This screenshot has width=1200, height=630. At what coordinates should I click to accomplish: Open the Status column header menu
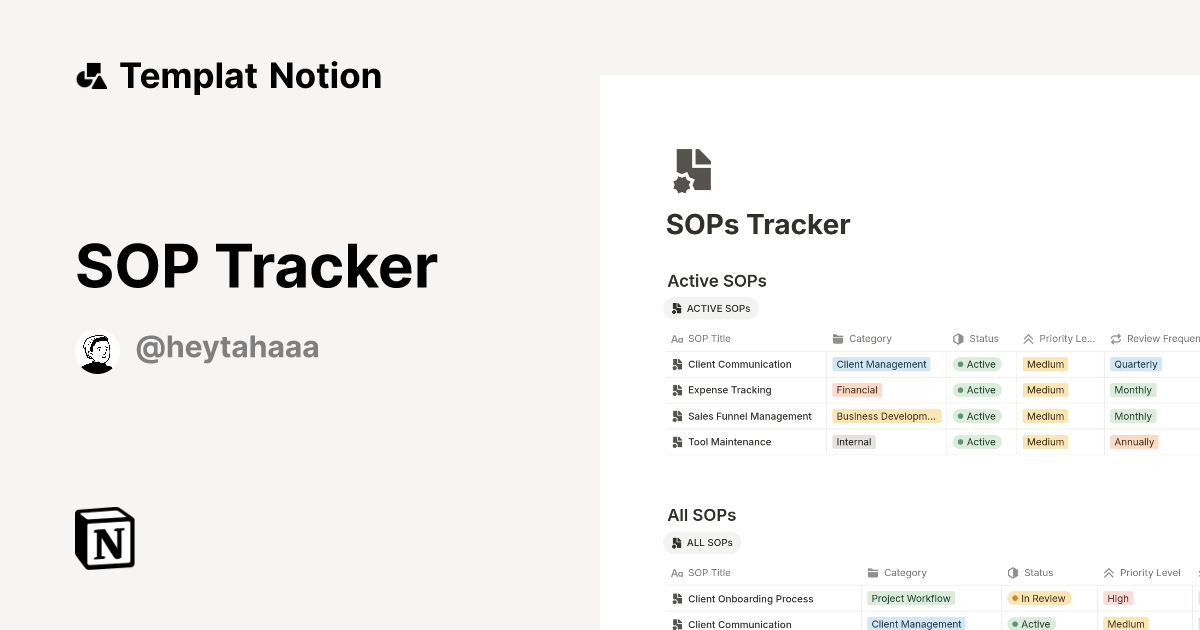click(x=976, y=339)
